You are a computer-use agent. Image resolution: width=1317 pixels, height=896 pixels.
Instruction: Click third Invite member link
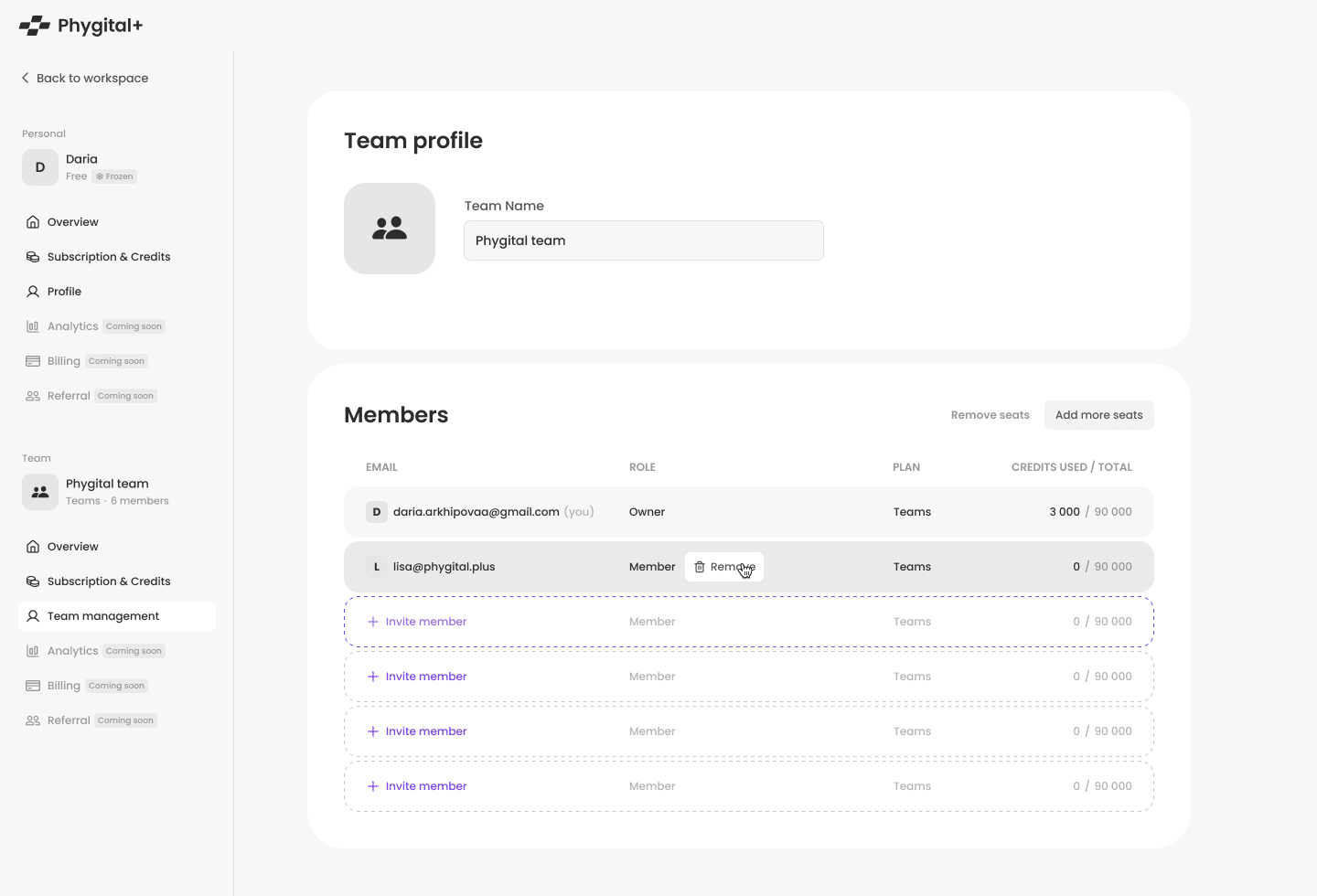coord(425,731)
